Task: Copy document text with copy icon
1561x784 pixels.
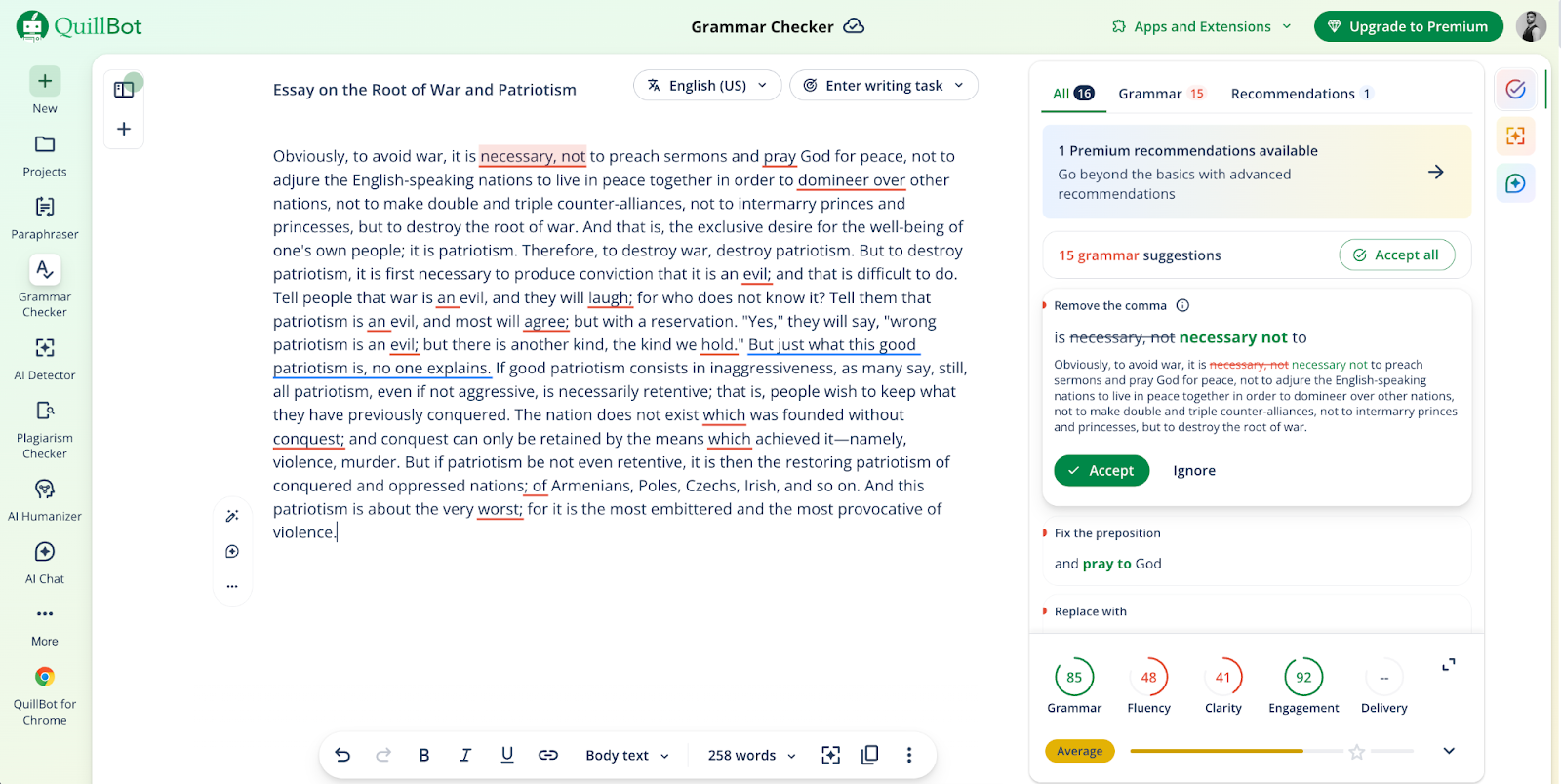Action: (x=870, y=755)
